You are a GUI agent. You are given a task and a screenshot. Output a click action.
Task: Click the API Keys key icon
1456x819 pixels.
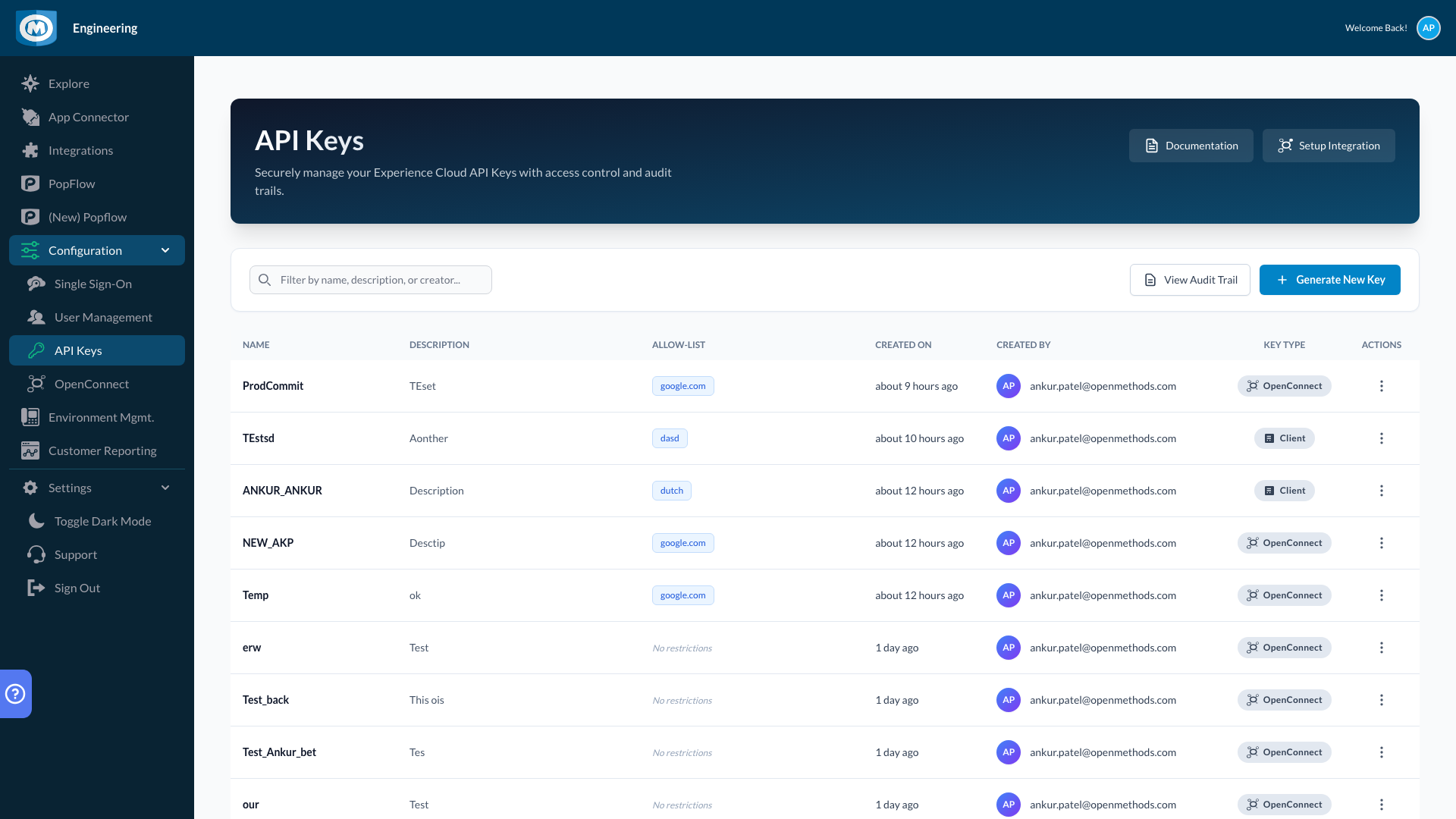click(36, 350)
